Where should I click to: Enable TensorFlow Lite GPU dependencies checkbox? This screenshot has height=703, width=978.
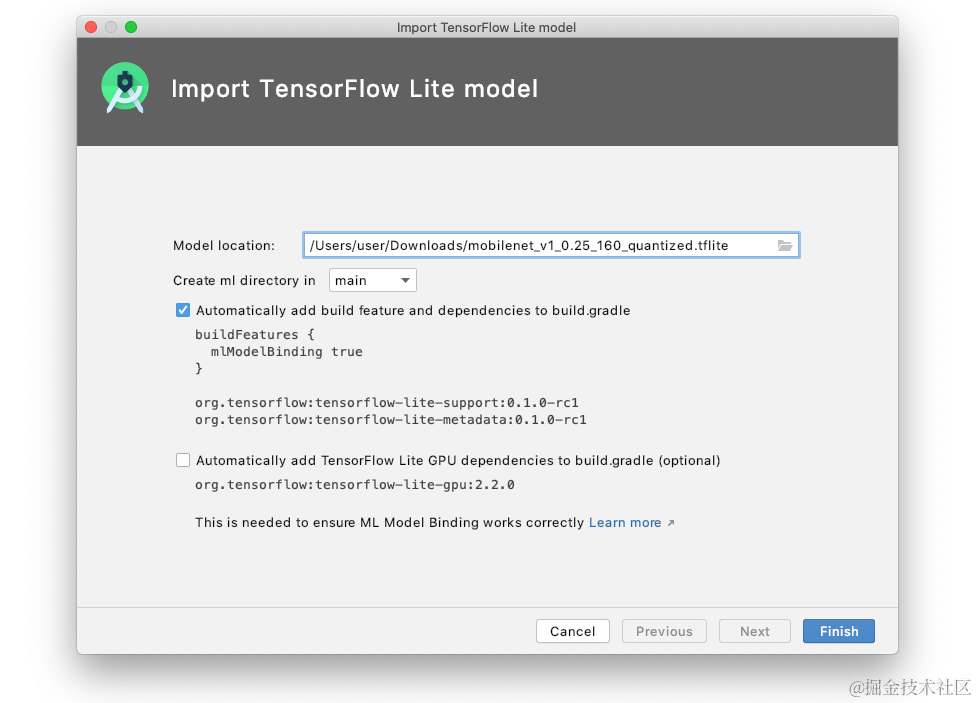pyautogui.click(x=183, y=460)
